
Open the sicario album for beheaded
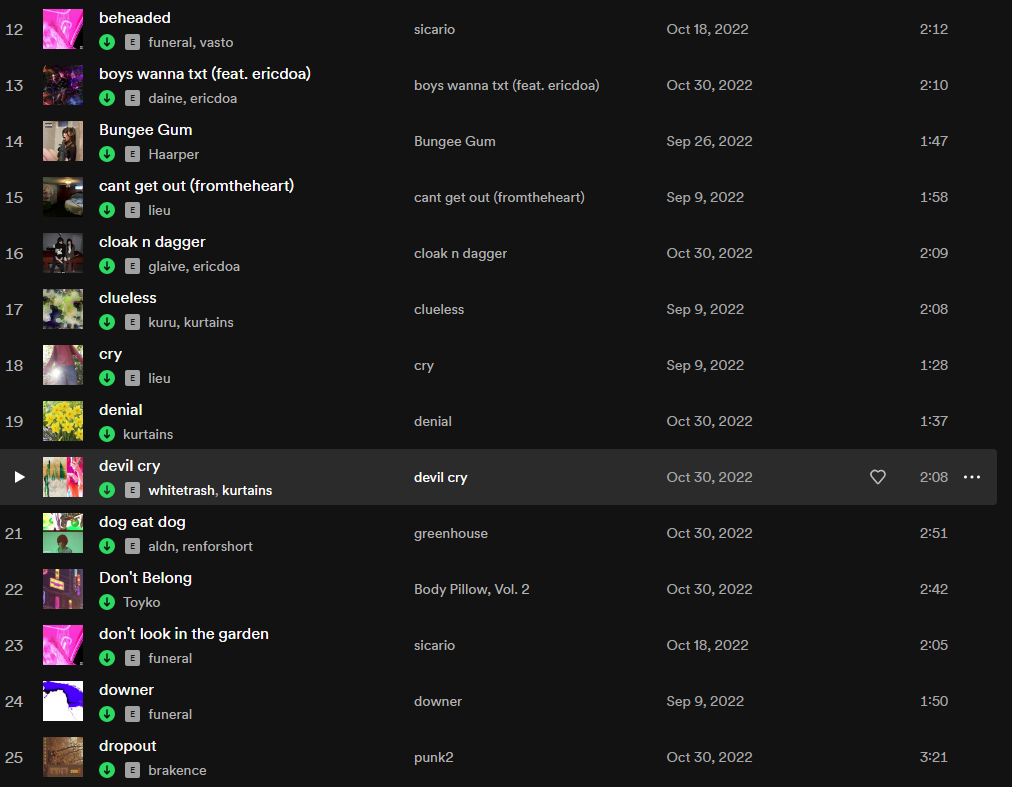434,29
